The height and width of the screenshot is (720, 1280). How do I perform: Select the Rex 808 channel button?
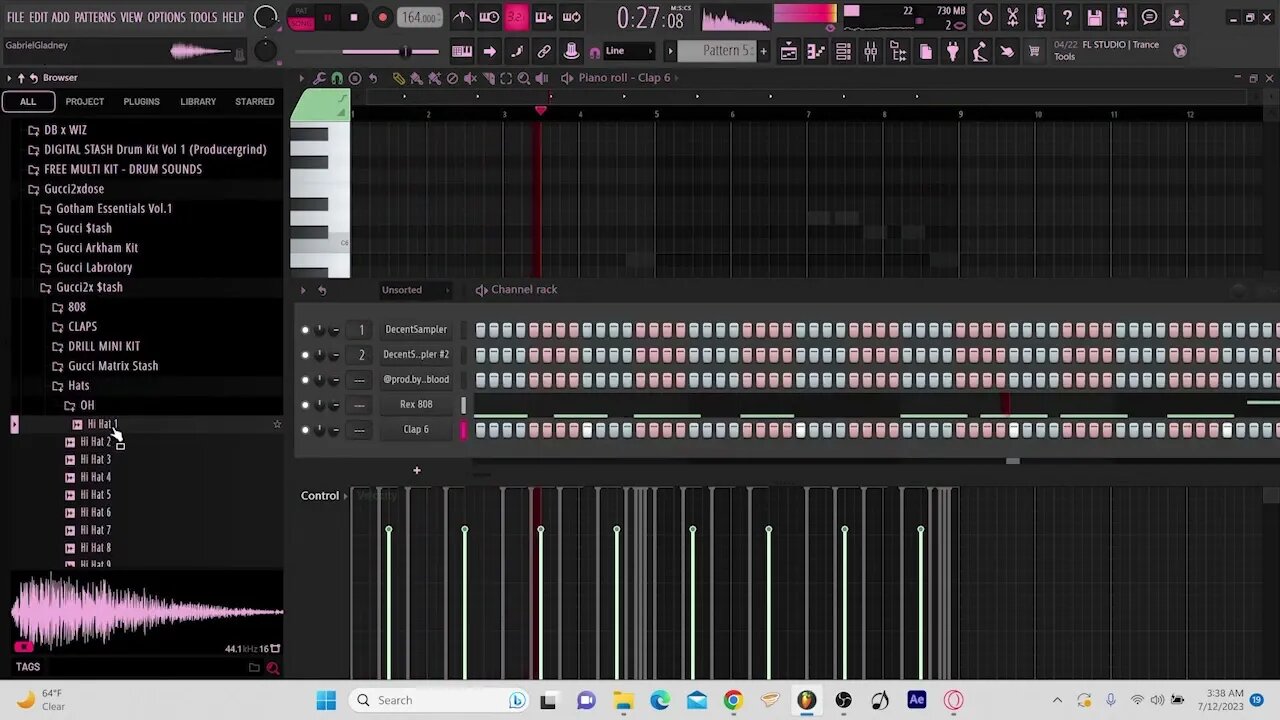pos(416,405)
